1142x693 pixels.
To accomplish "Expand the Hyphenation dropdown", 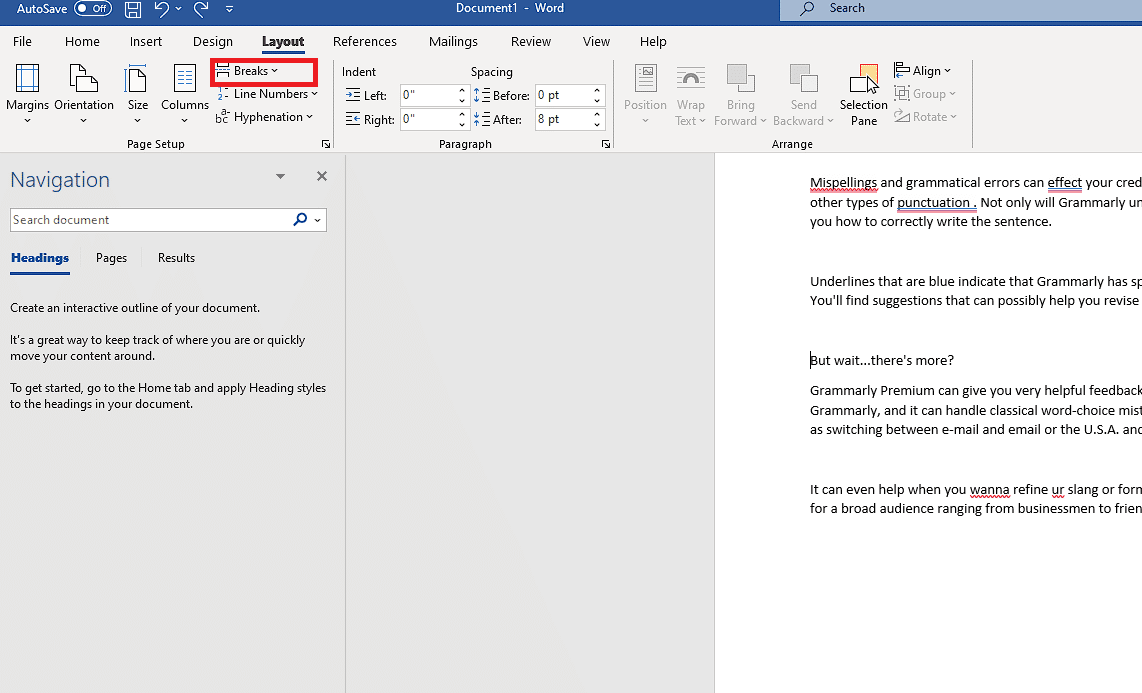I will [265, 117].
